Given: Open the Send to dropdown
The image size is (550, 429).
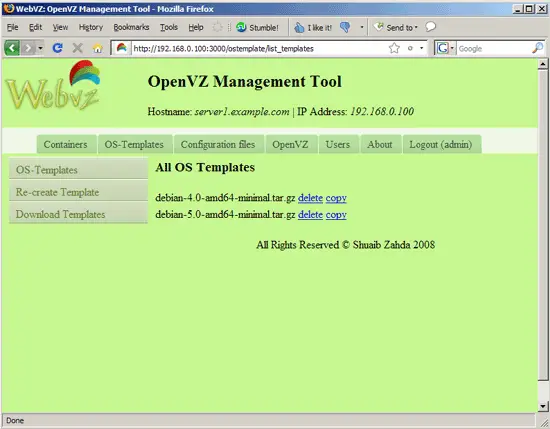Looking at the screenshot, I should click(x=396, y=27).
